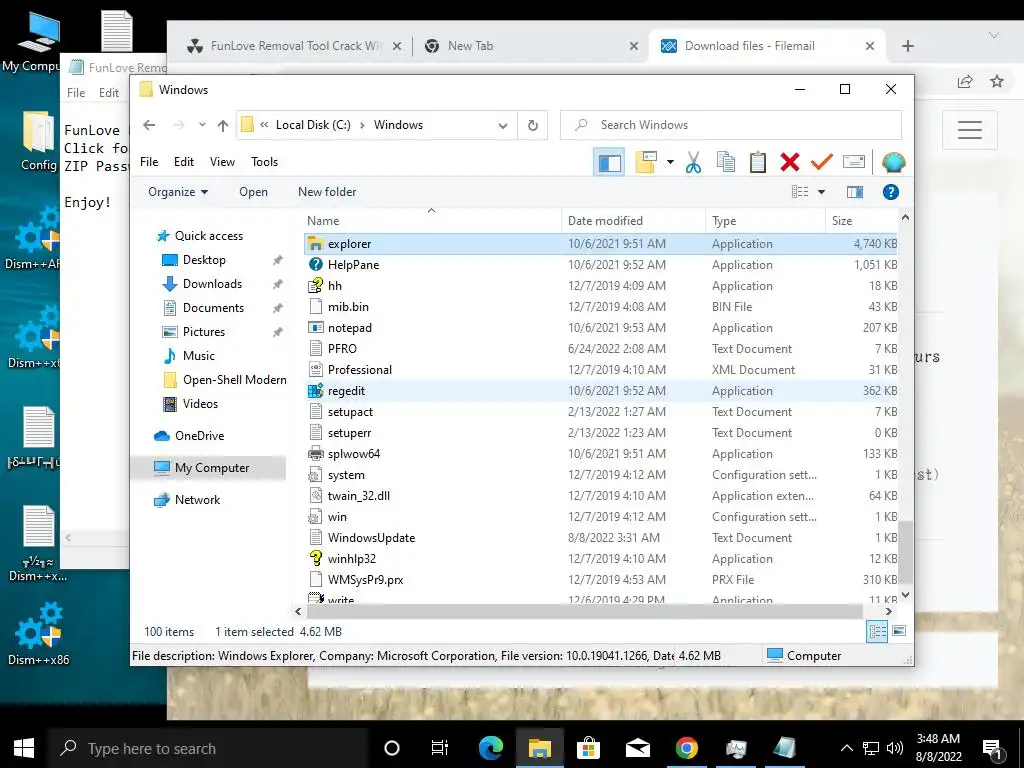The width and height of the screenshot is (1024, 768).
Task: Open Microsoft Edge from the taskbar
Action: [x=490, y=748]
